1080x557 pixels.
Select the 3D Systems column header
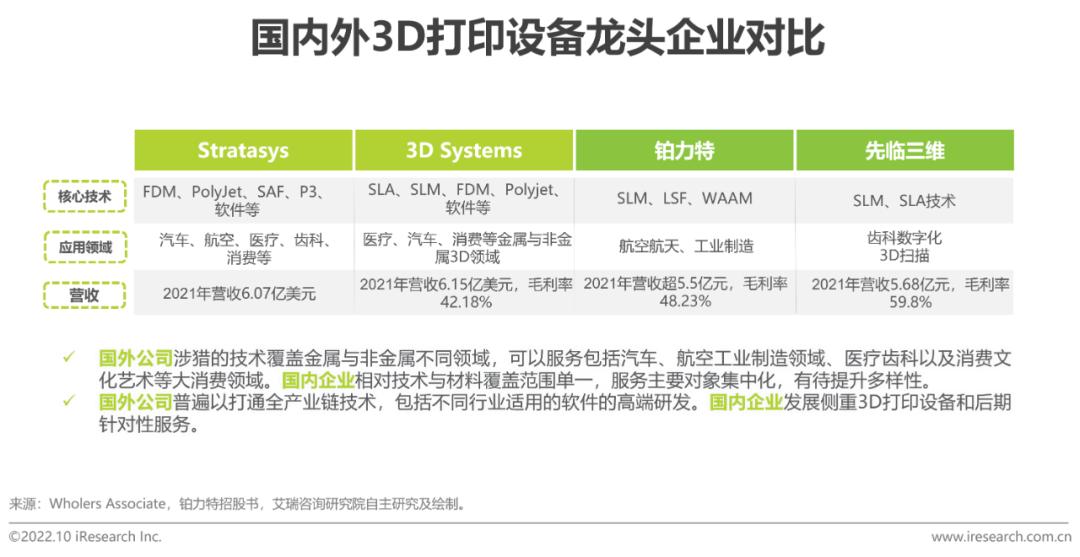click(464, 150)
